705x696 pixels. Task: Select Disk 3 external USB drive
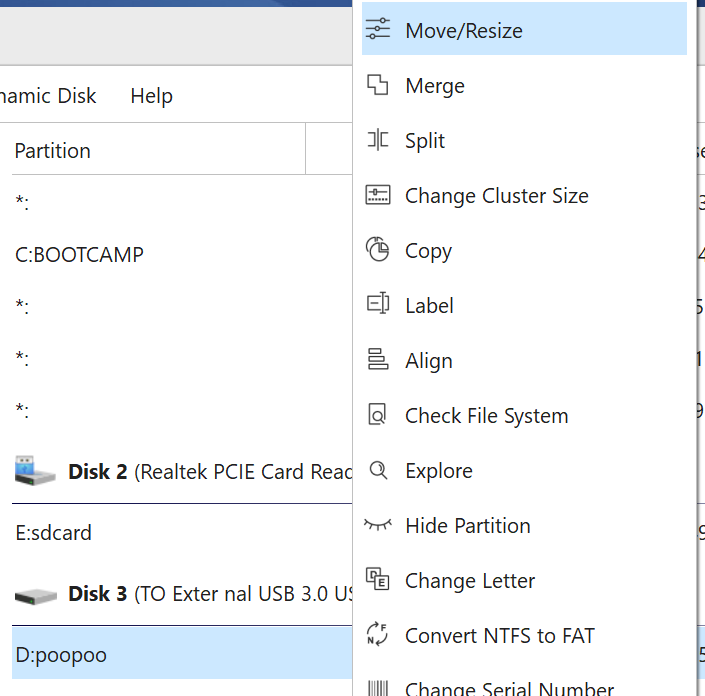click(180, 595)
